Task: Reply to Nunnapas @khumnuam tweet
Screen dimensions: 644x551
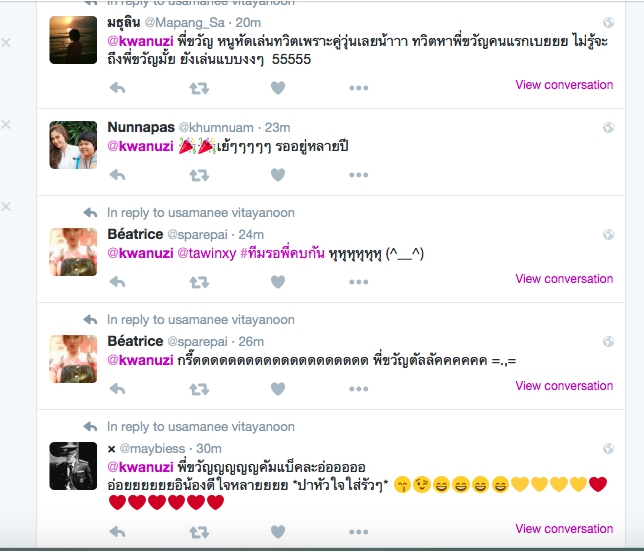Action: [x=117, y=175]
